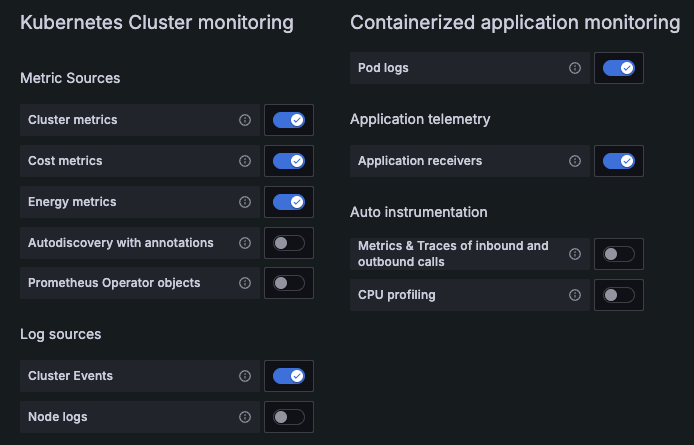The image size is (694, 445).
Task: Show info for Metrics & Traces calls
Action: click(x=575, y=254)
